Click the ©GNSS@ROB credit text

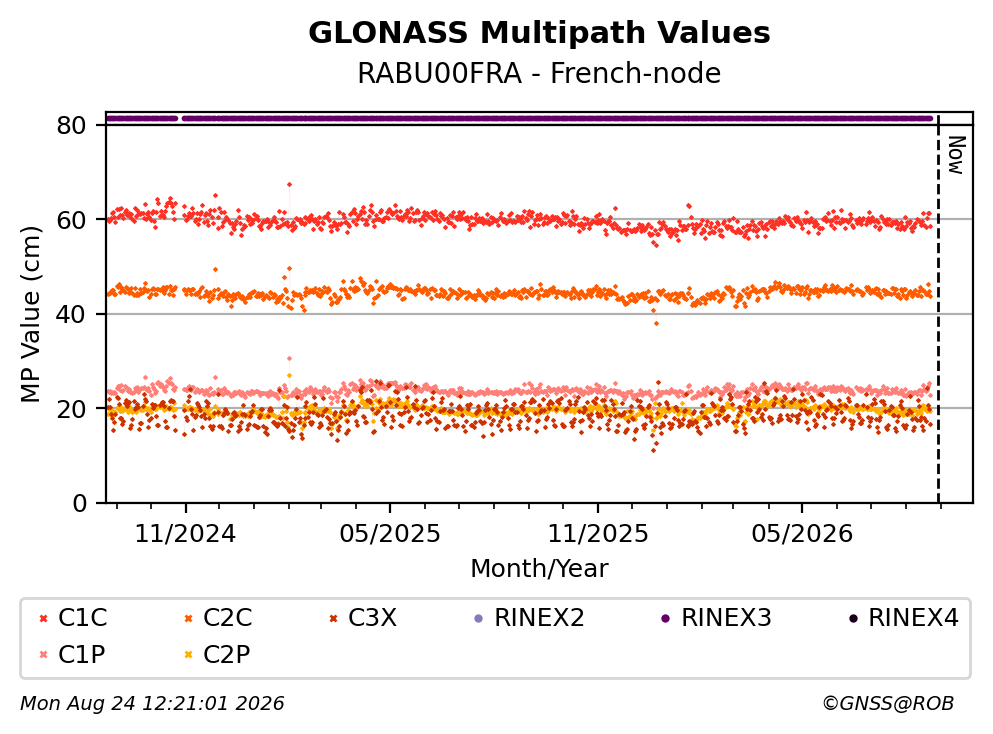(x=888, y=704)
